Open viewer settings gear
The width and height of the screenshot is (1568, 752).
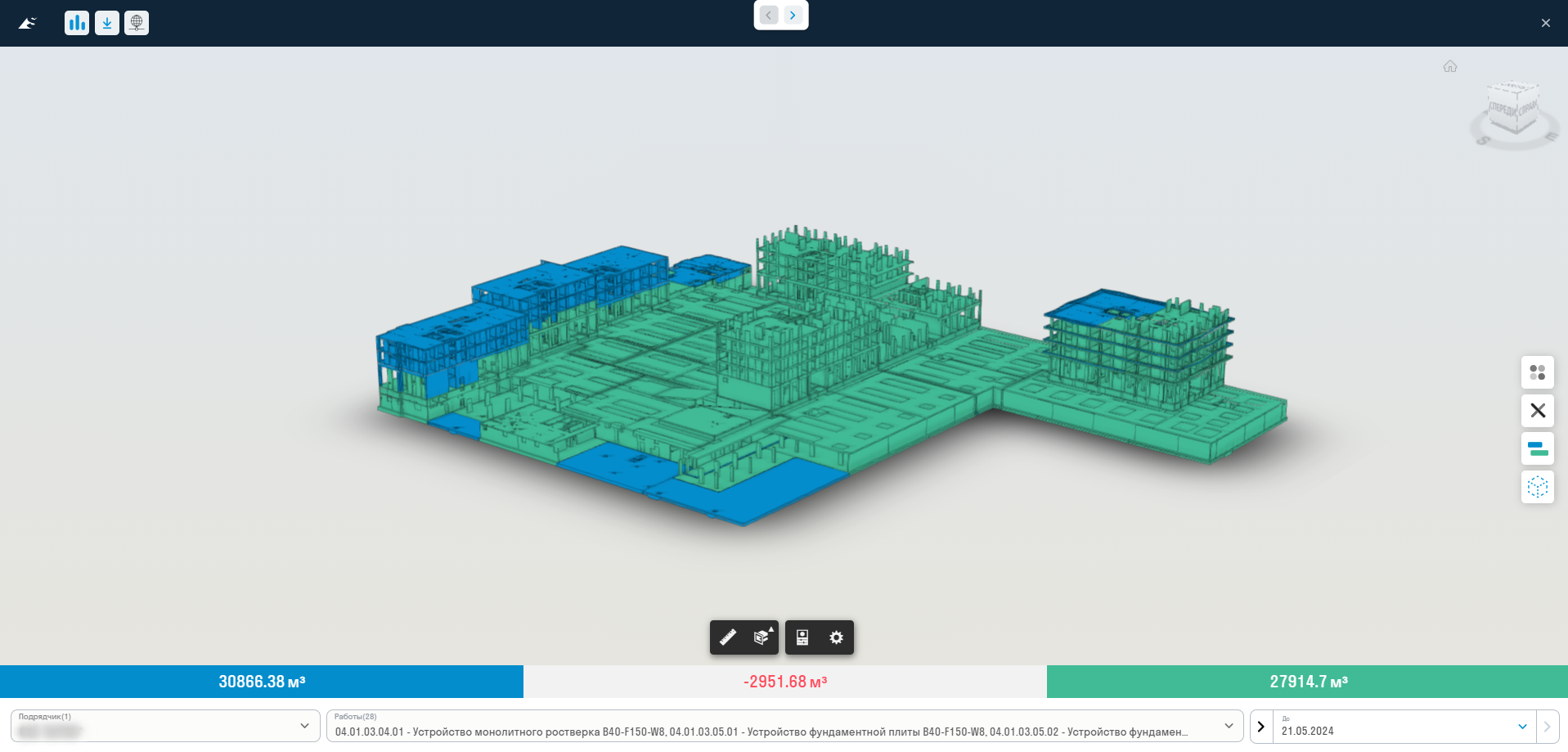coord(836,637)
